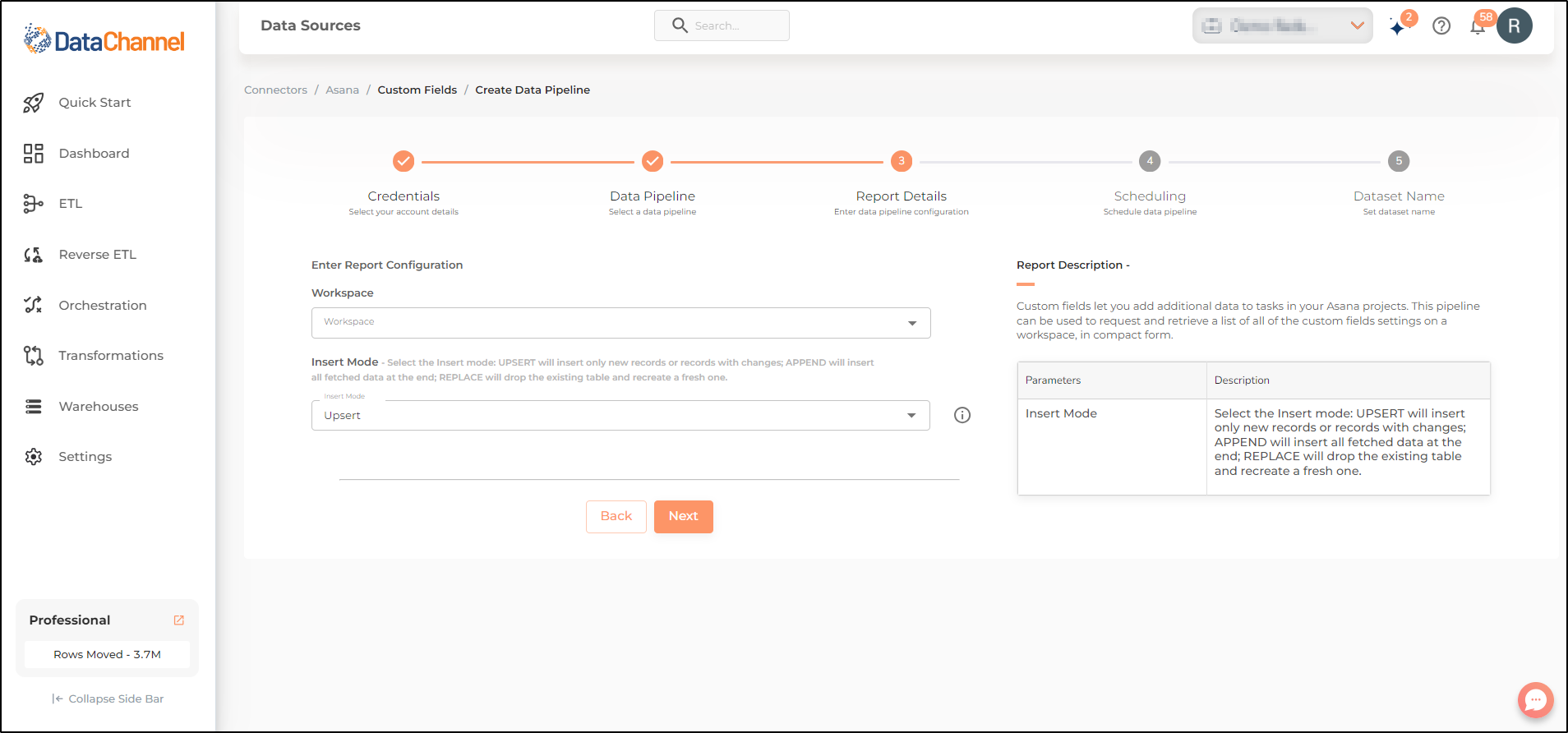Click step 5 Dataset Name circle
This screenshot has height=733, width=1568.
(x=1399, y=161)
